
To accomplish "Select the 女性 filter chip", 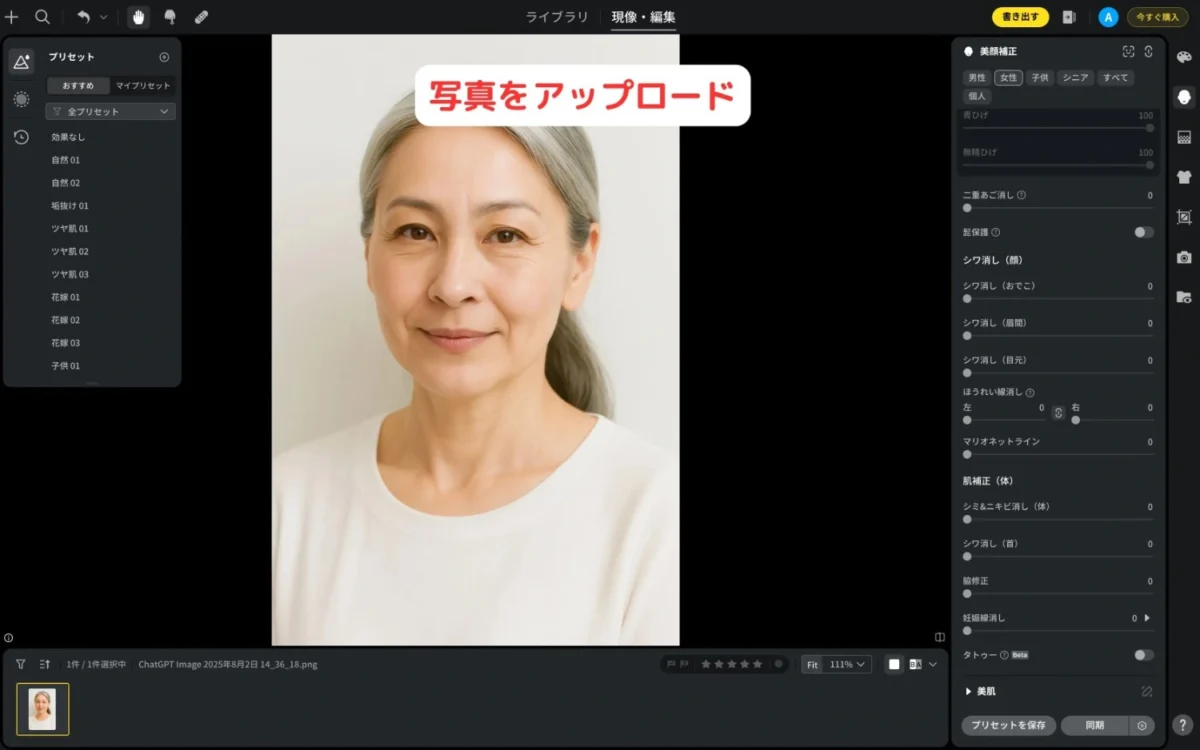I will [1008, 77].
